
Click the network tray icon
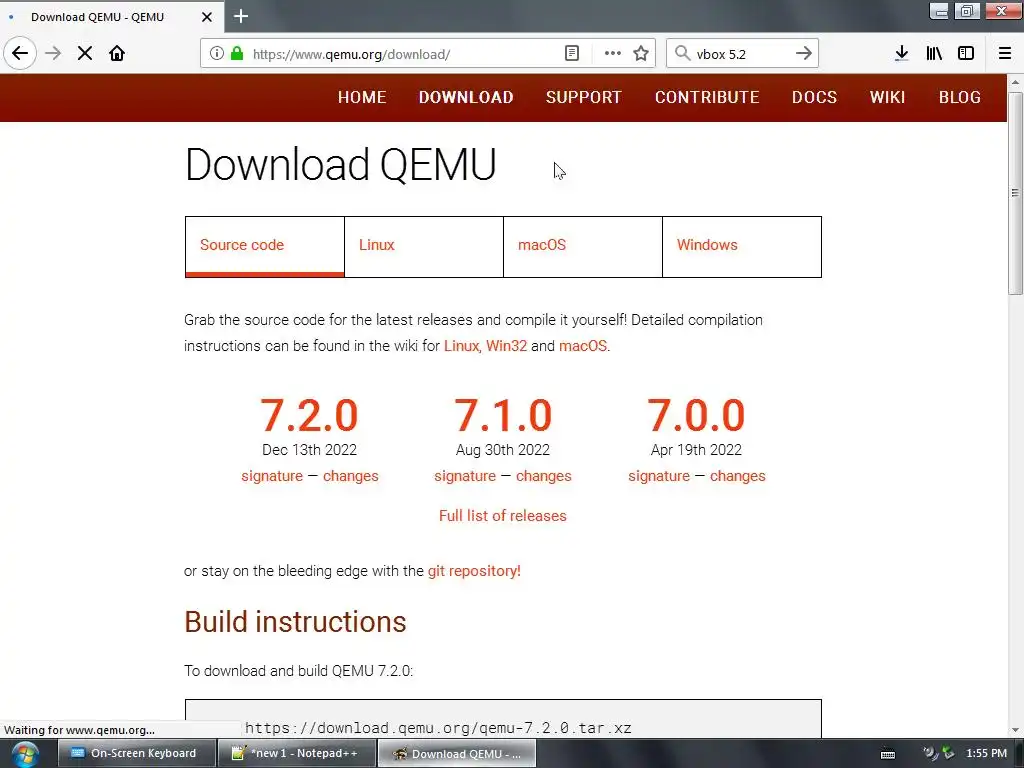click(948, 754)
